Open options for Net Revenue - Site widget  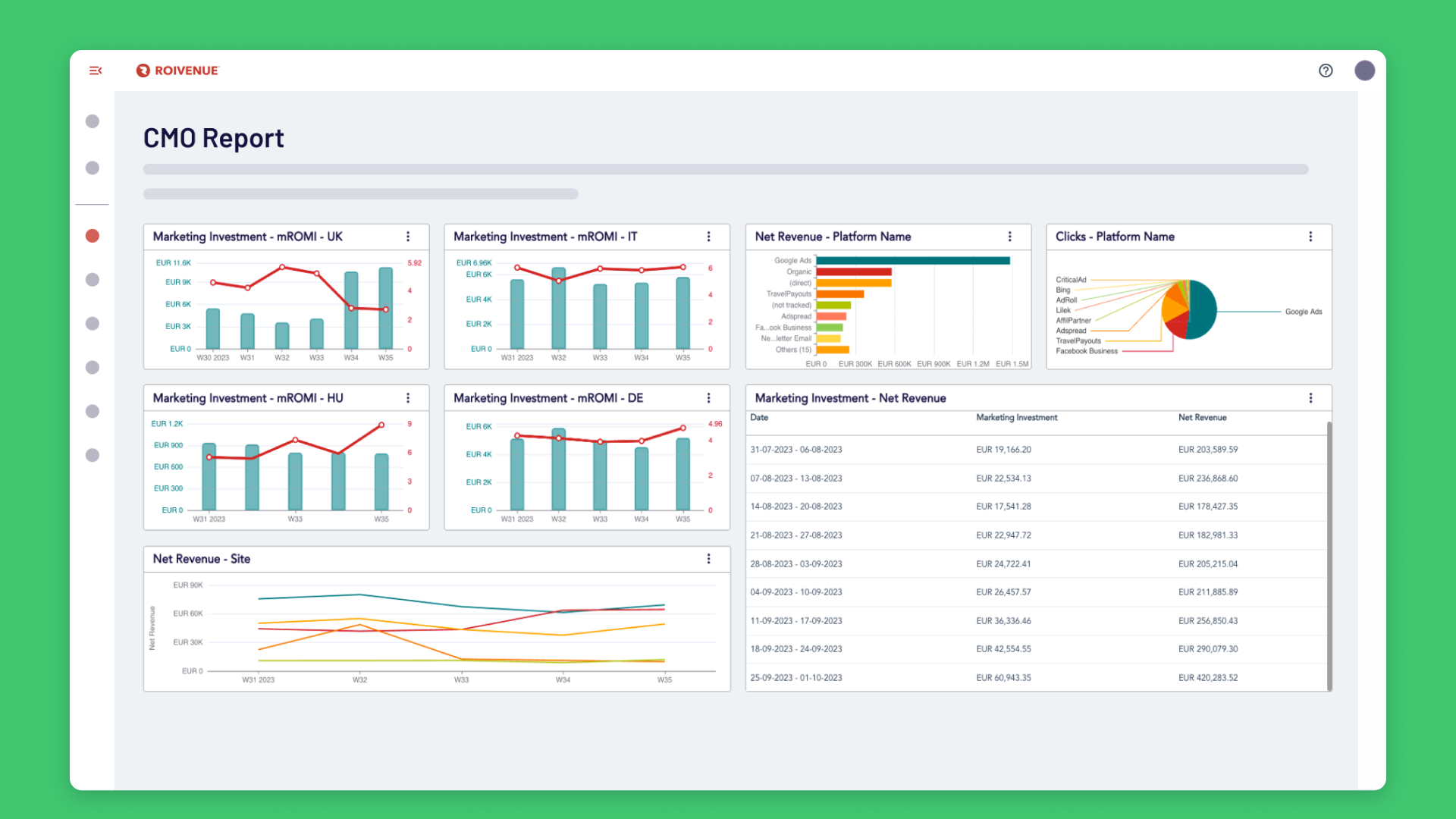(x=709, y=559)
